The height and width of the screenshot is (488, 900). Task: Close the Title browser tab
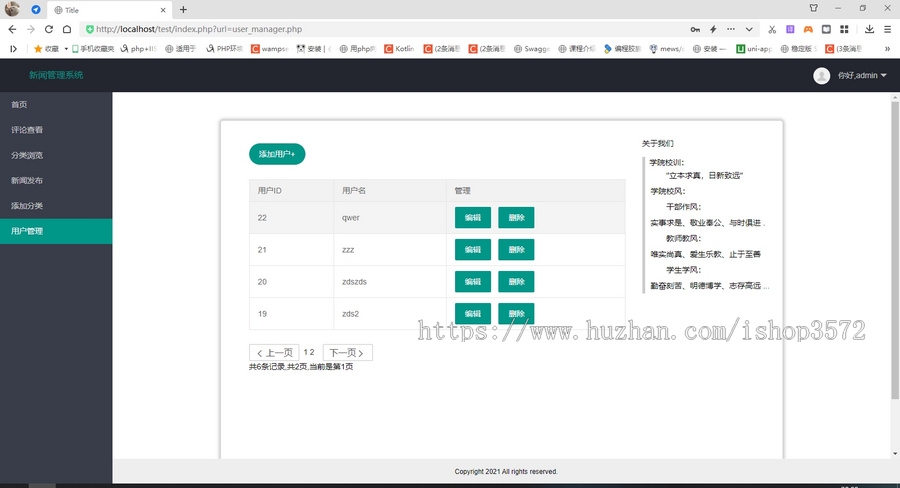163,10
